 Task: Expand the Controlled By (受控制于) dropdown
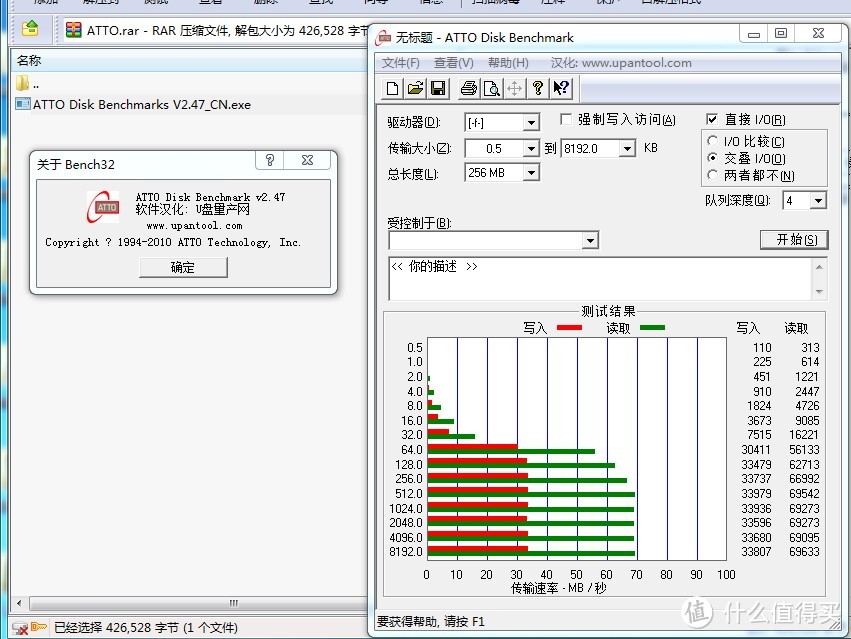pos(590,240)
